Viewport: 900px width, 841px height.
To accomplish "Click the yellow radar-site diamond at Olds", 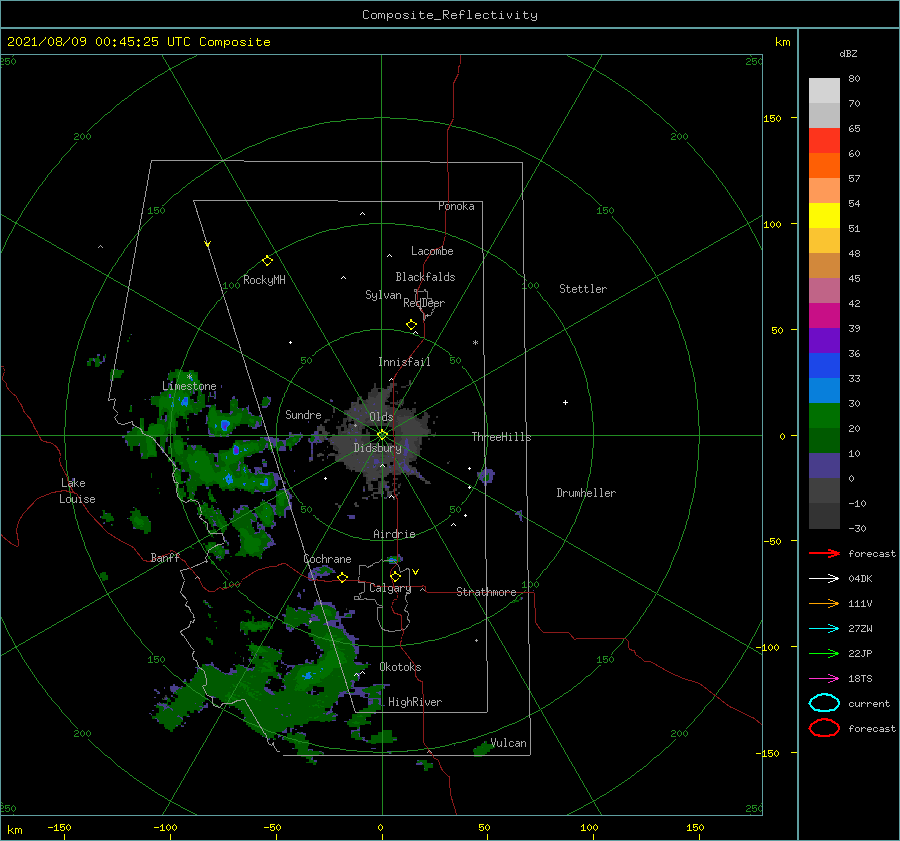I will click(x=382, y=435).
